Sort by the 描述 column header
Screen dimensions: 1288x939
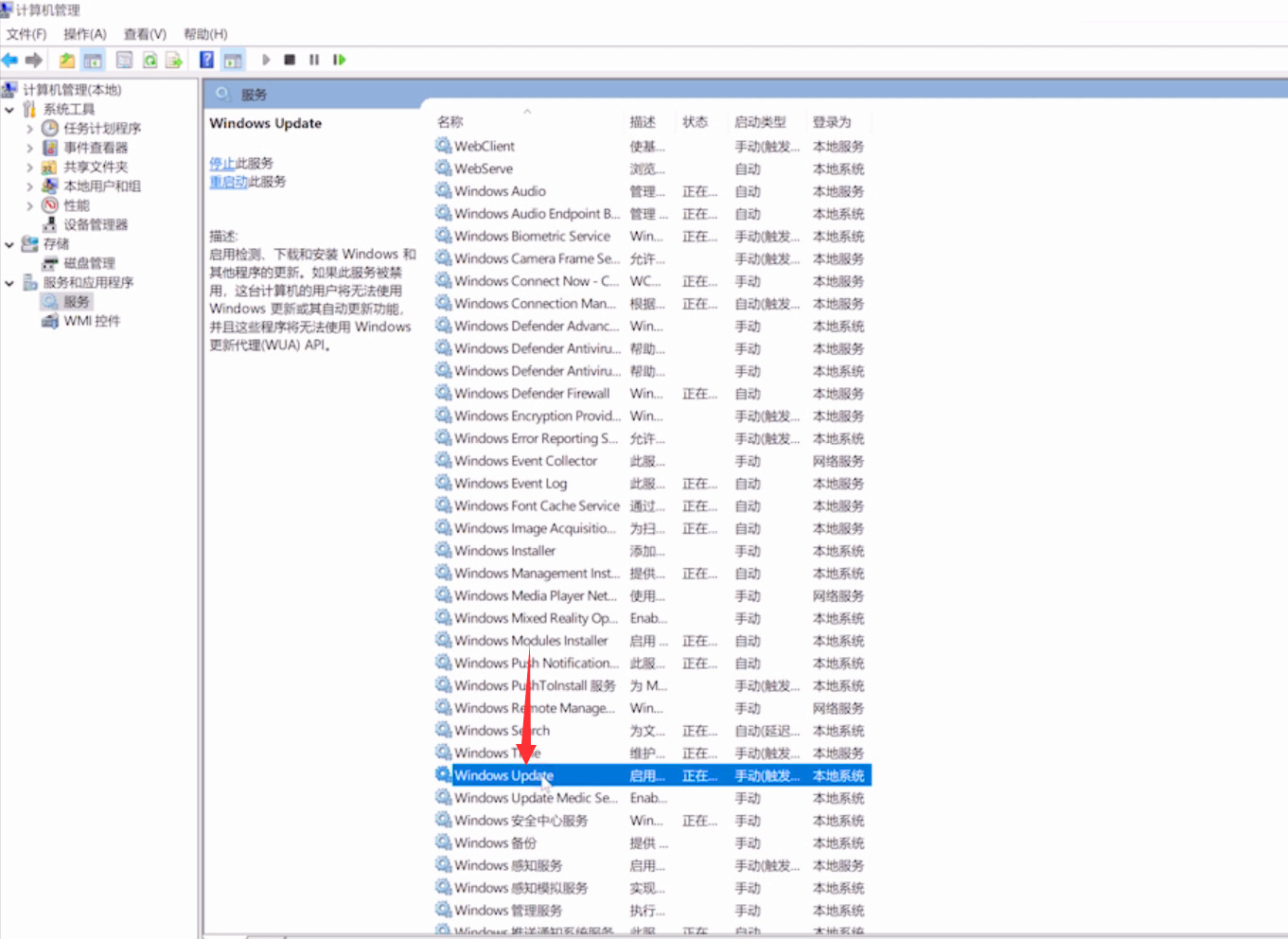click(643, 122)
